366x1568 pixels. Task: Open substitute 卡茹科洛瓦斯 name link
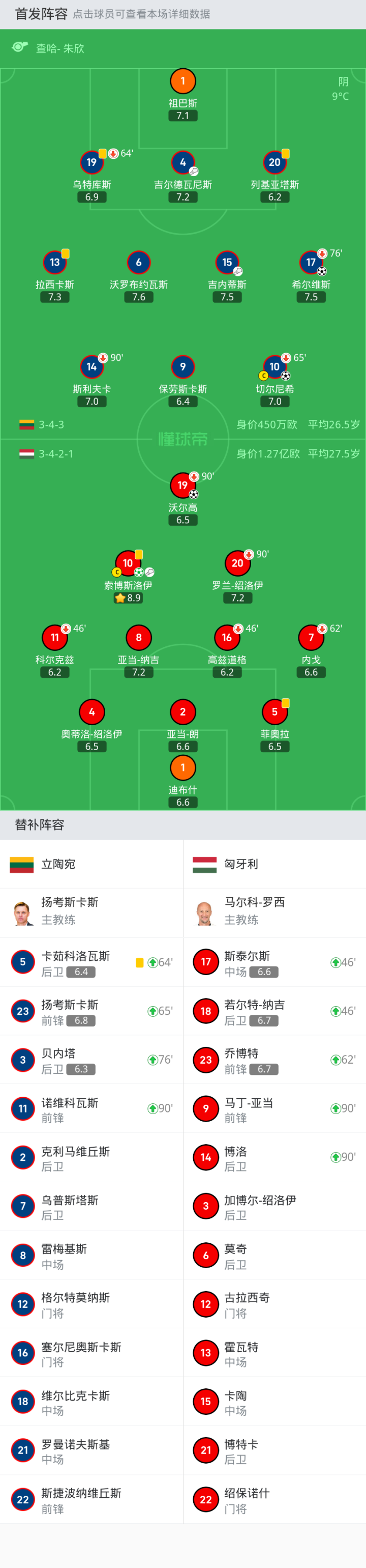(x=75, y=956)
